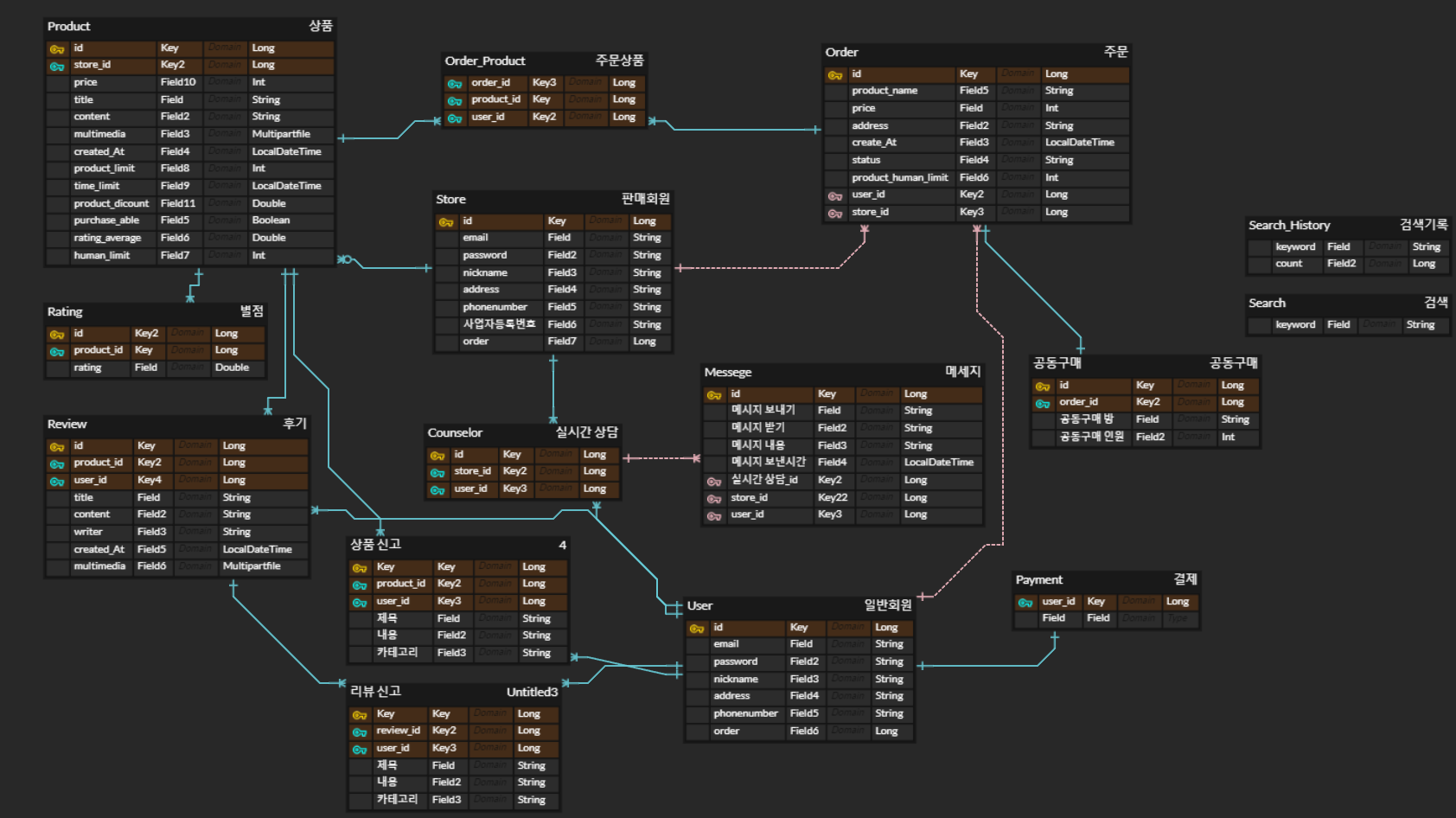The width and height of the screenshot is (1456, 818).
Task: Click the primary key icon of Counselor id
Action: tap(437, 456)
